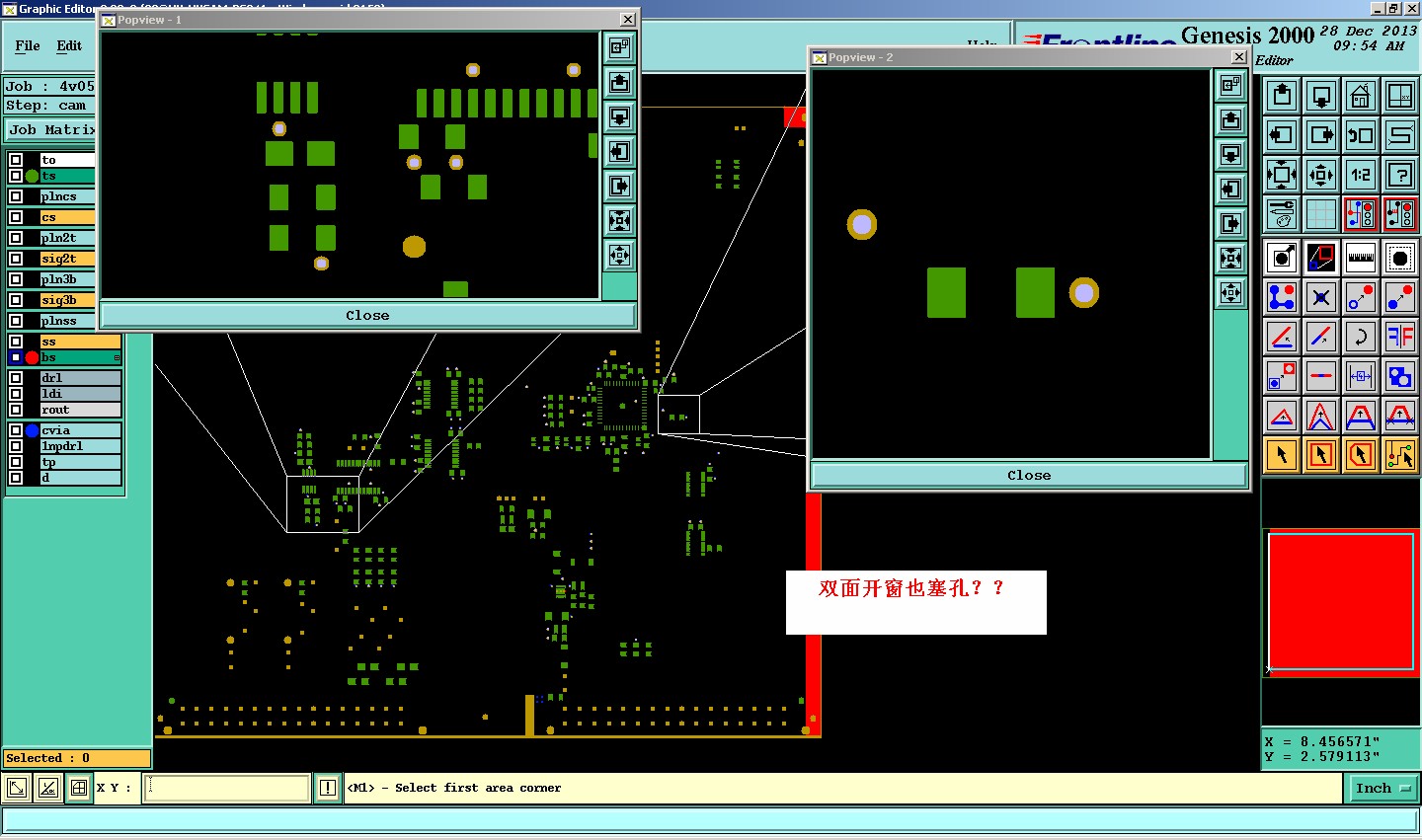Toggle the 'plncs' layer checkbox
Screen dimensions: 1422x840
pos(16,196)
